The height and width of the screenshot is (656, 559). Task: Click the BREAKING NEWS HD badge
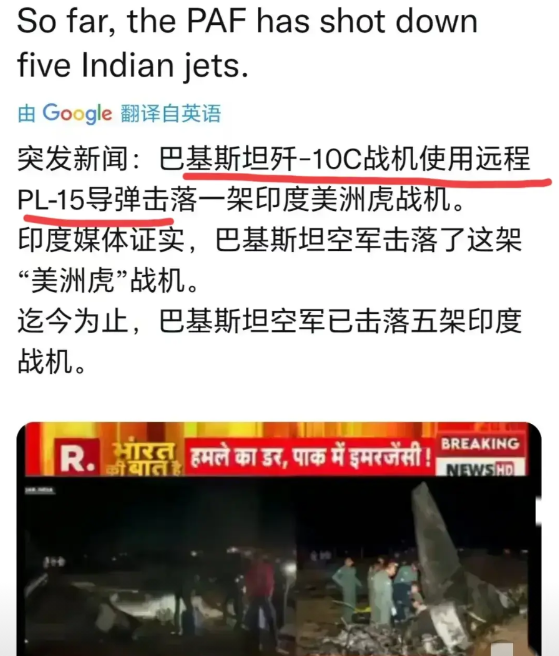pyautogui.click(x=480, y=454)
